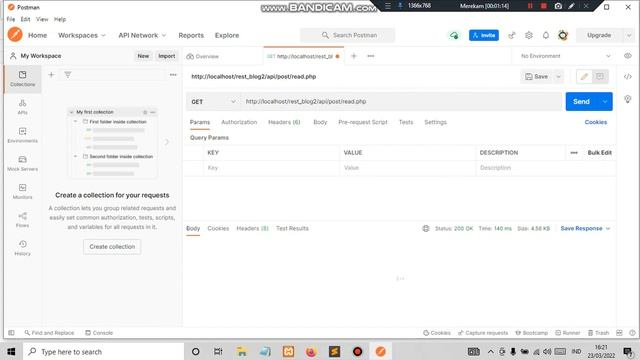
Task: Click the user avatar icon
Action: click(563, 36)
